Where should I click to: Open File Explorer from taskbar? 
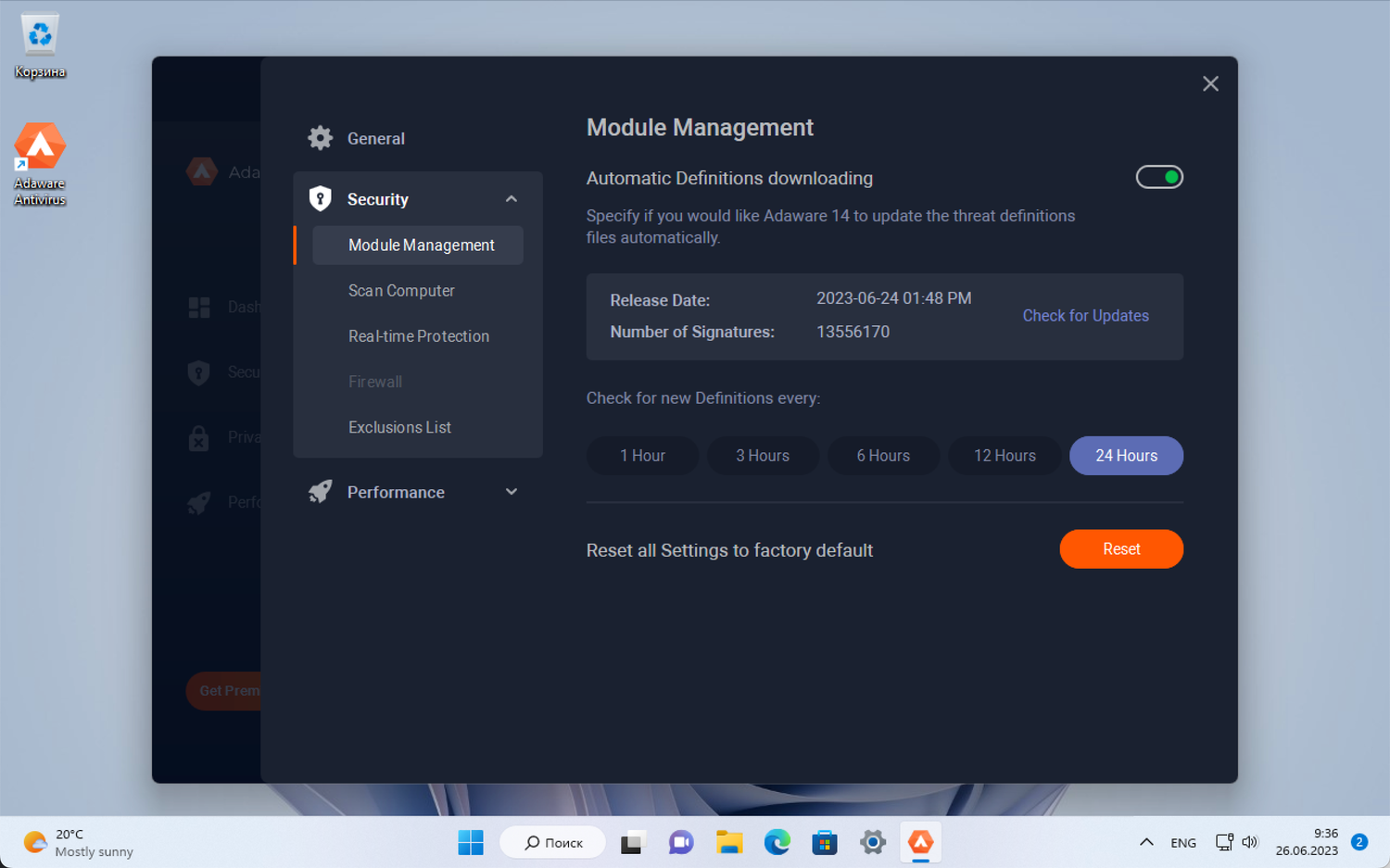click(729, 842)
